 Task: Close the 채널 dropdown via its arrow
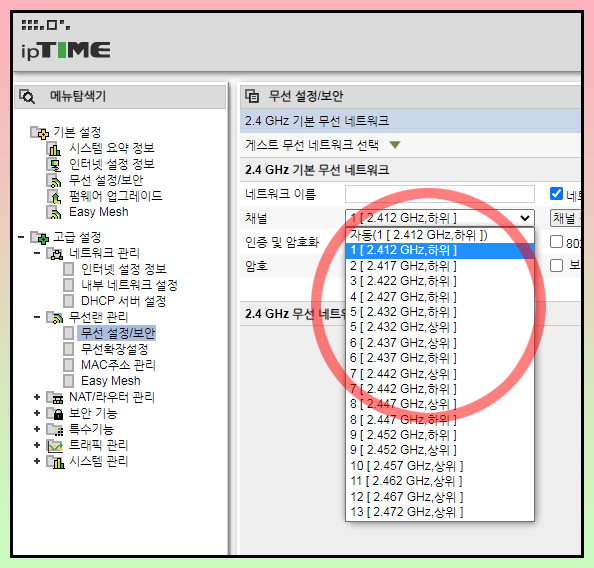(525, 218)
